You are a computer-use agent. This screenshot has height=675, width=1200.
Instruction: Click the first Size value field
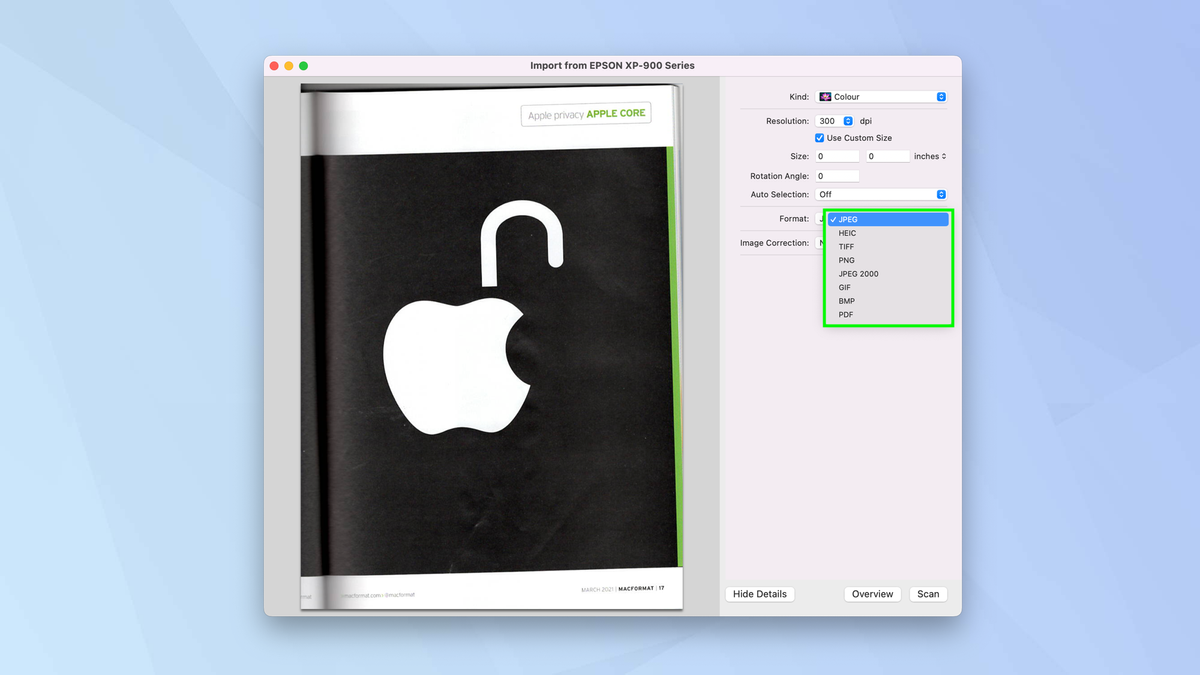(x=837, y=155)
